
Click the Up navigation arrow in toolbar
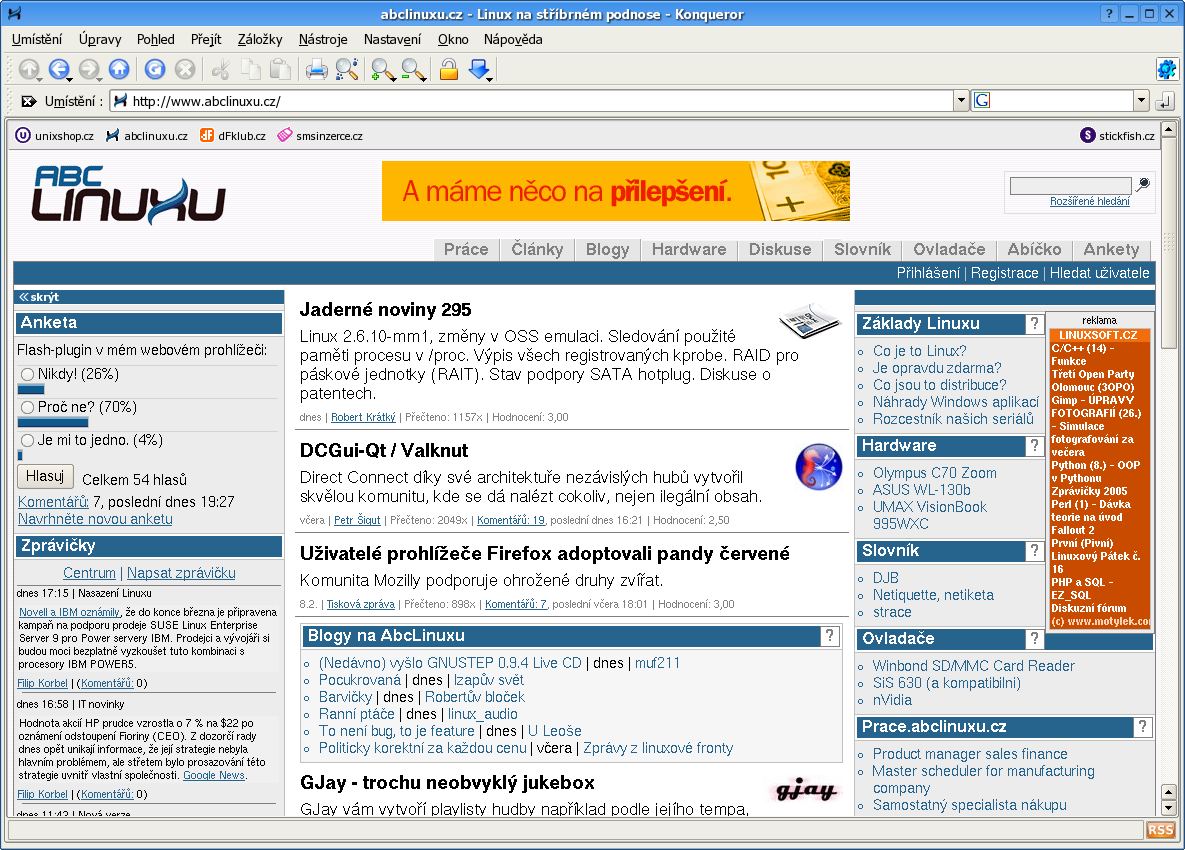(29, 70)
